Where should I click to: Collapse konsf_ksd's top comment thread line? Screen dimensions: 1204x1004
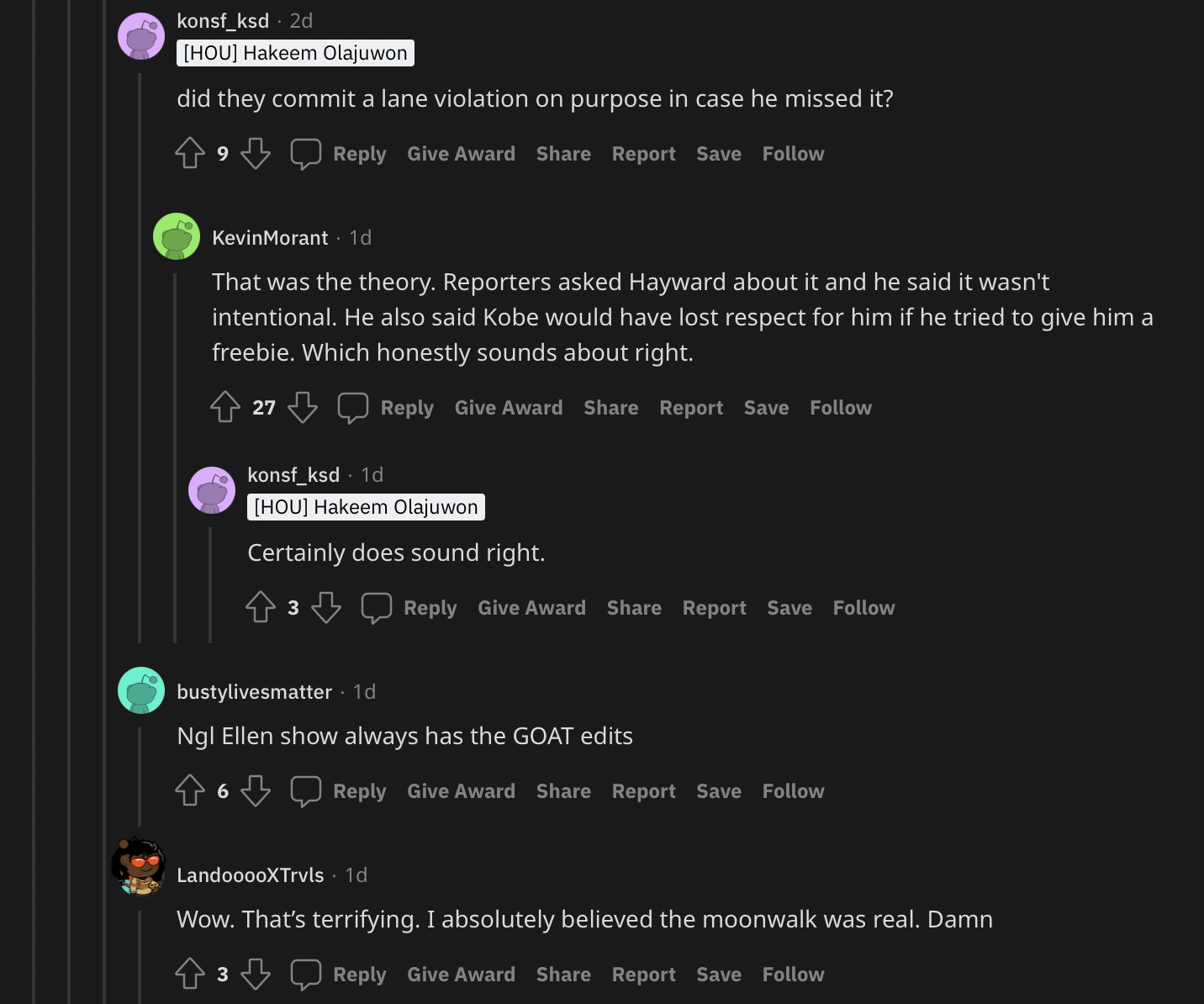140,353
